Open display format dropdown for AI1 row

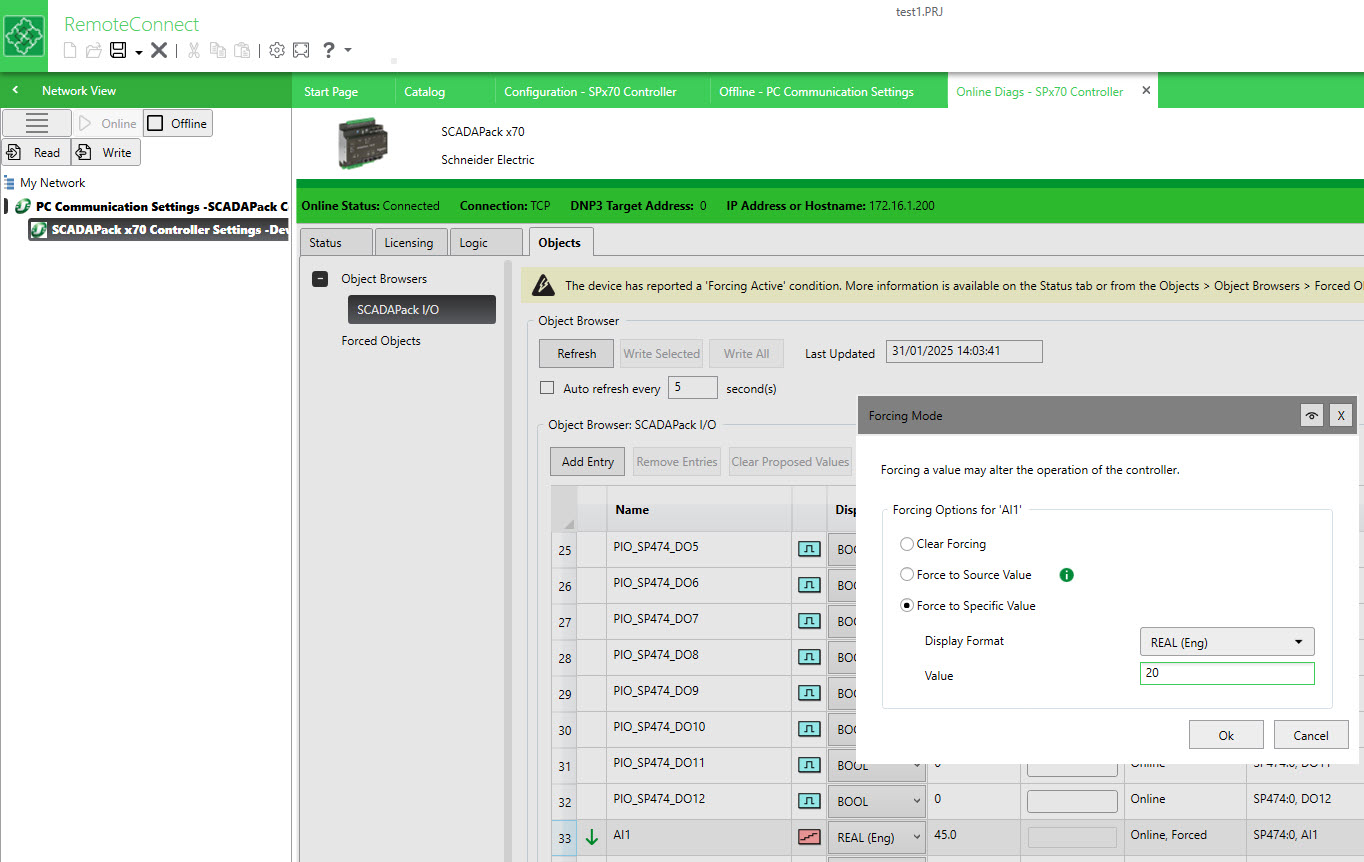[x=877, y=837]
